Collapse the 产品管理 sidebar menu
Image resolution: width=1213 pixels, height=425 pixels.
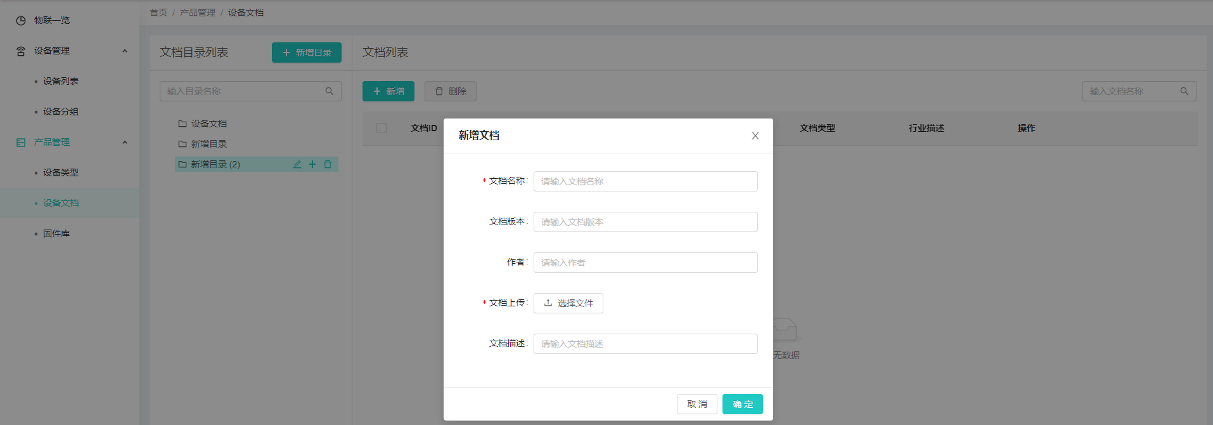point(124,142)
